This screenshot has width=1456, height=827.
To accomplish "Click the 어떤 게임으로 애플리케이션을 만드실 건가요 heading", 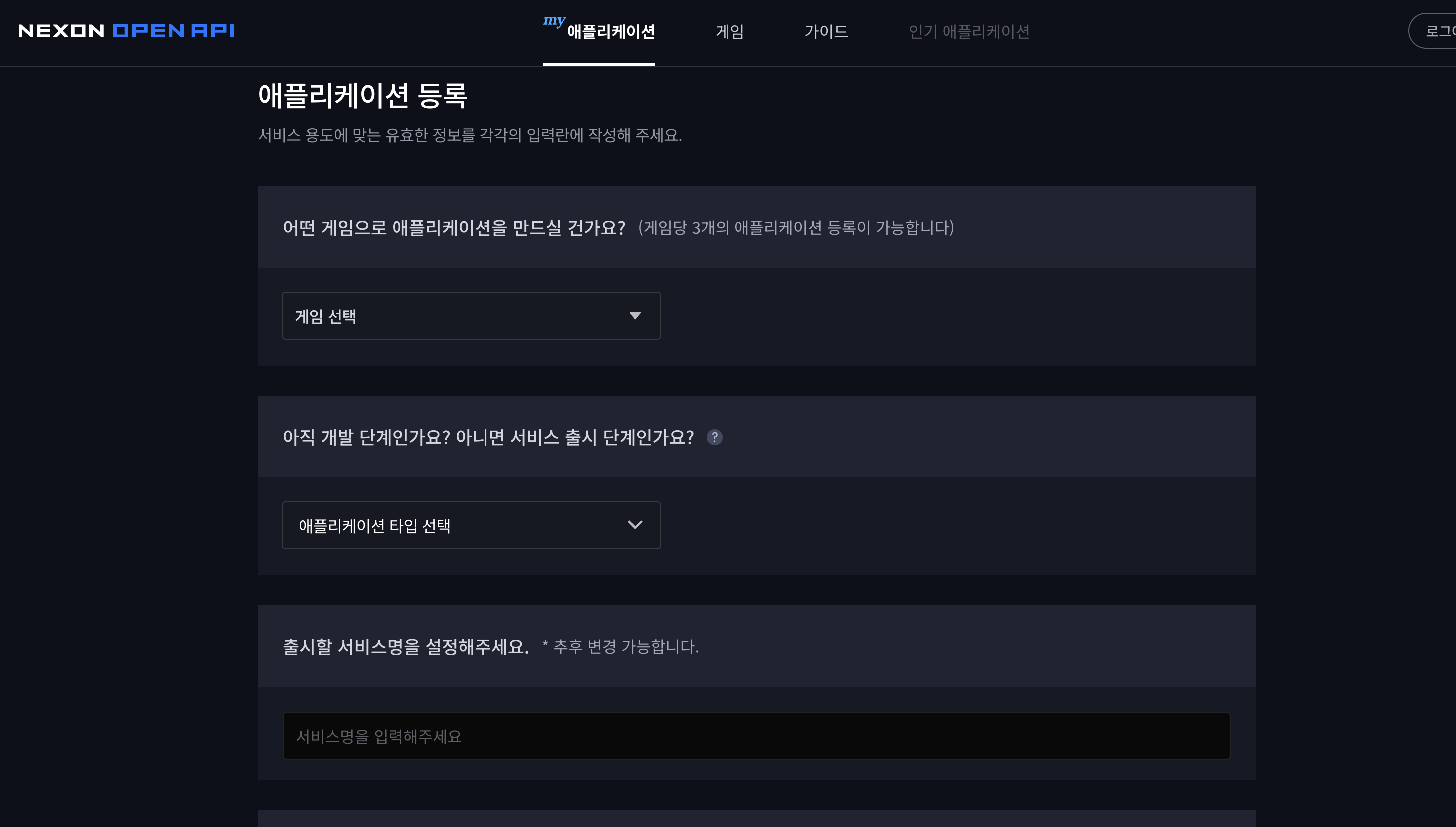I will (x=454, y=228).
